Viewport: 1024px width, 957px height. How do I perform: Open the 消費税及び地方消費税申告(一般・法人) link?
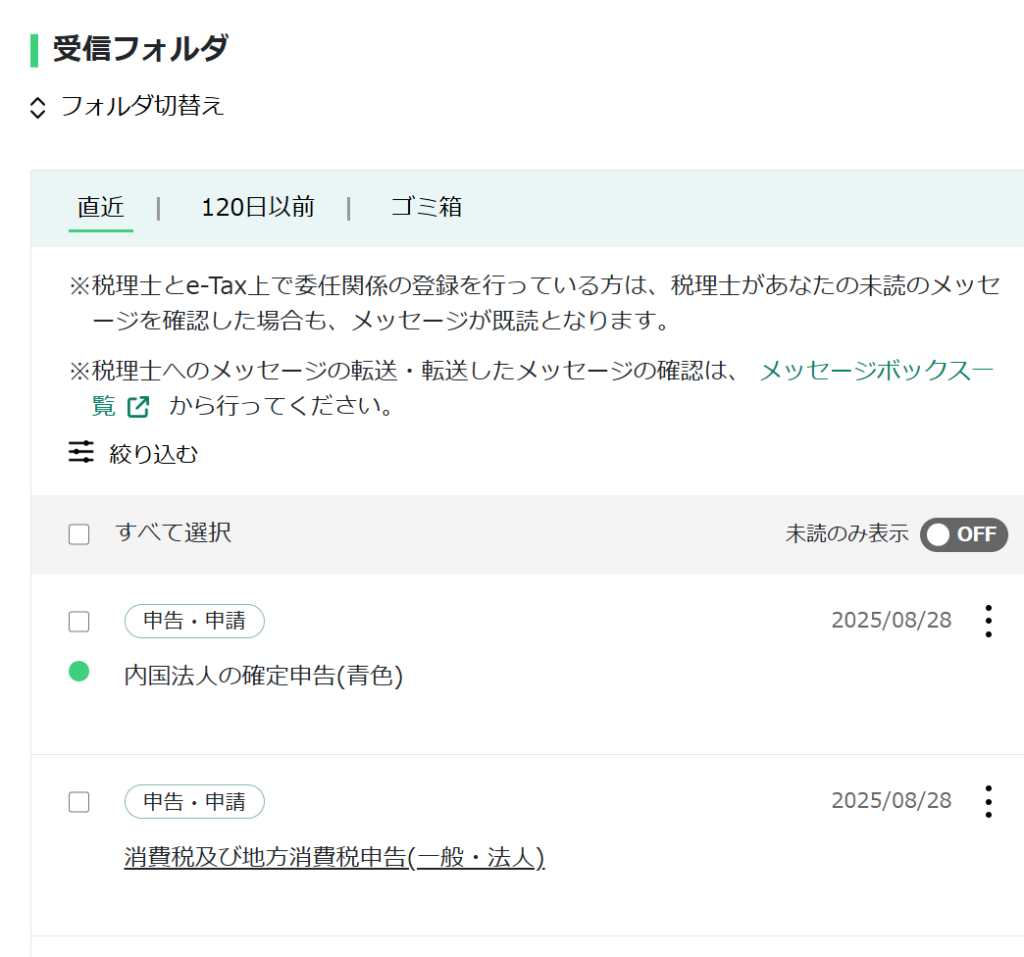334,858
